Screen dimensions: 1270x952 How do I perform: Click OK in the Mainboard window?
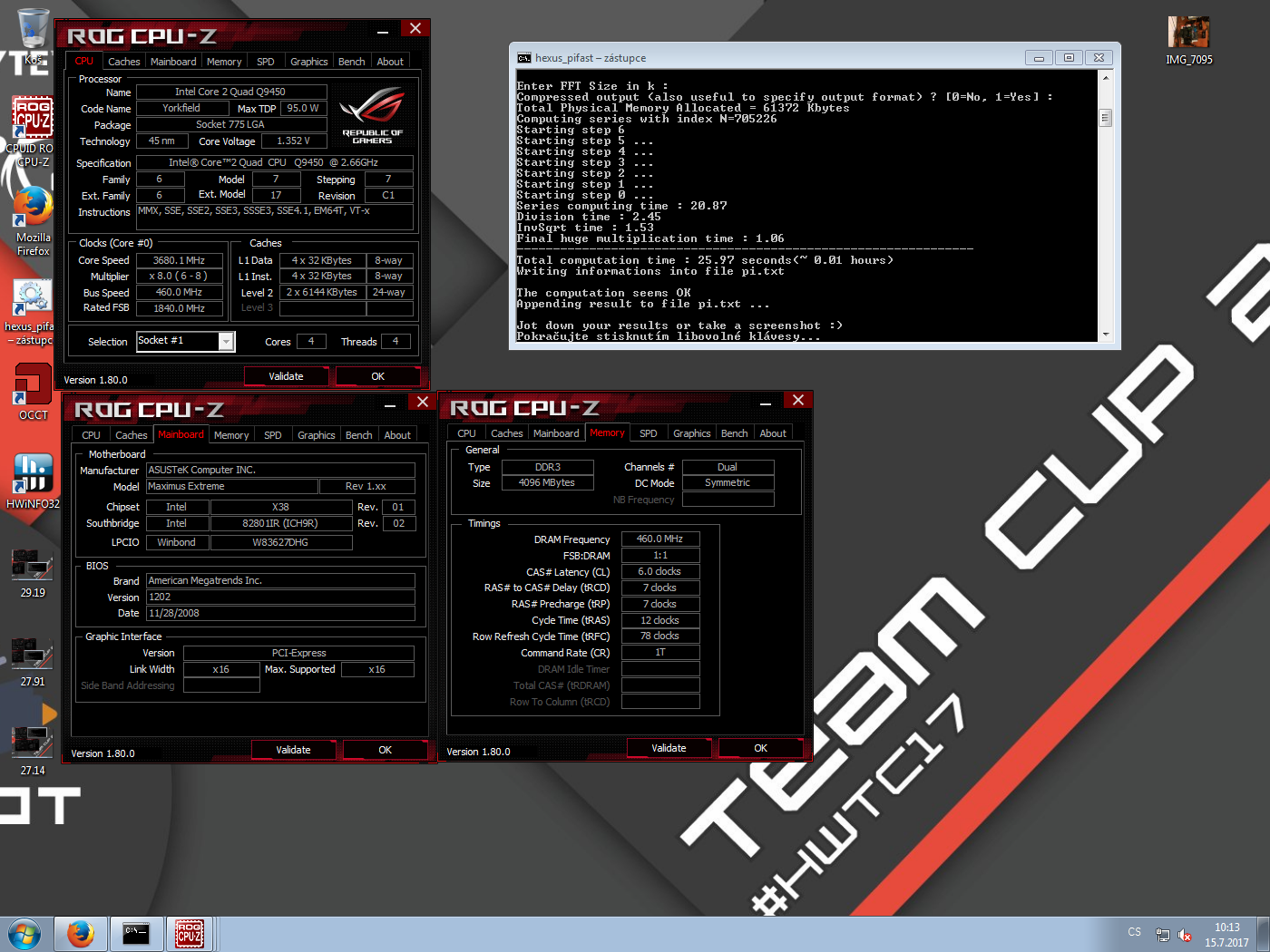(386, 750)
